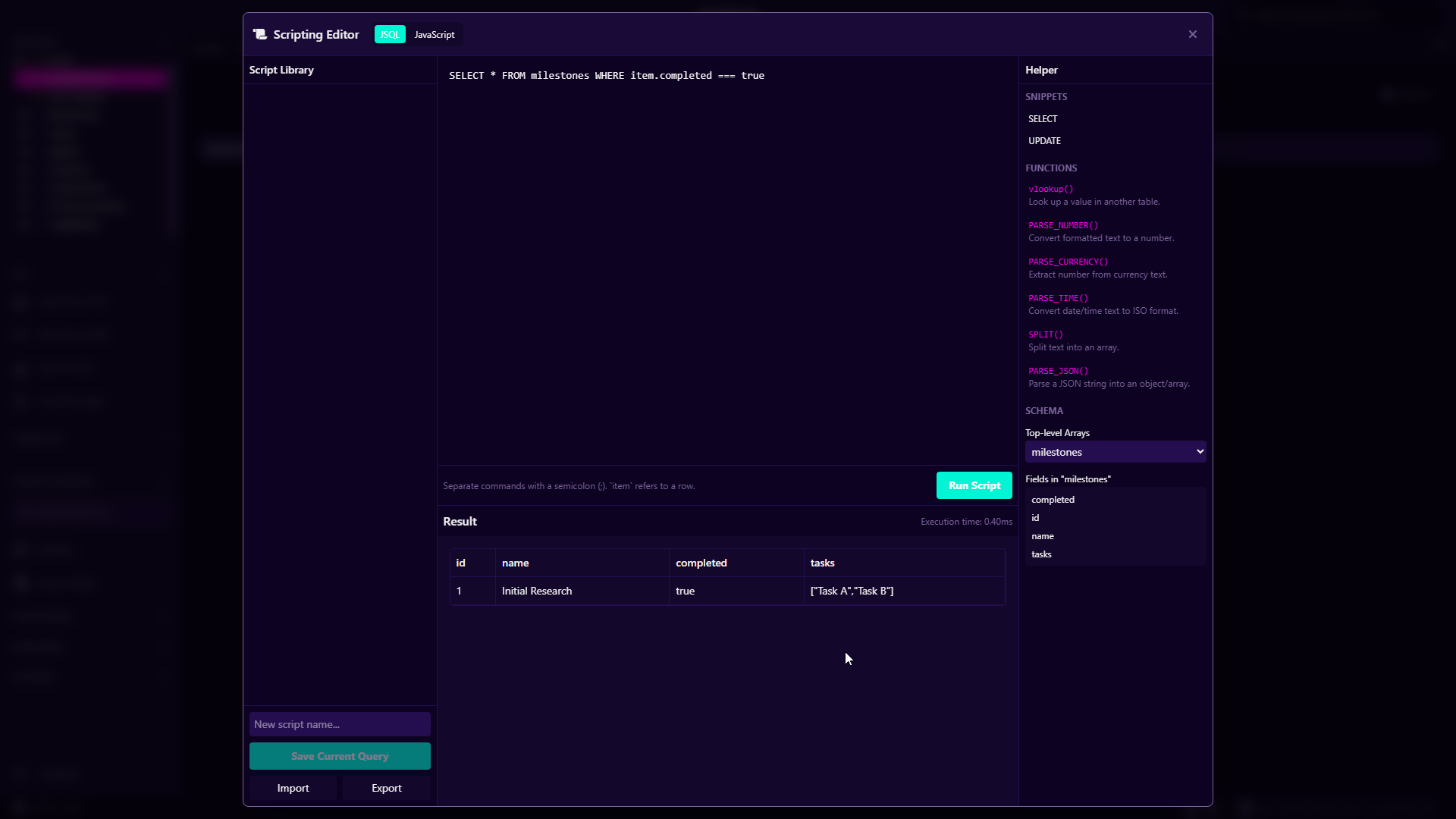This screenshot has width=1456, height=819.
Task: Insert the SELECT snippet
Action: 1042,118
